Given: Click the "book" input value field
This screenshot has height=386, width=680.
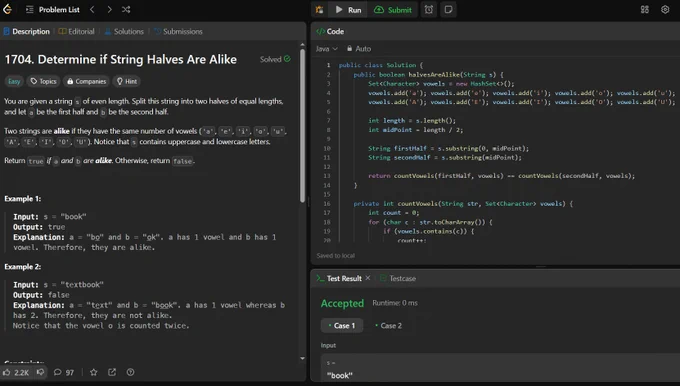Looking at the screenshot, I should point(499,369).
